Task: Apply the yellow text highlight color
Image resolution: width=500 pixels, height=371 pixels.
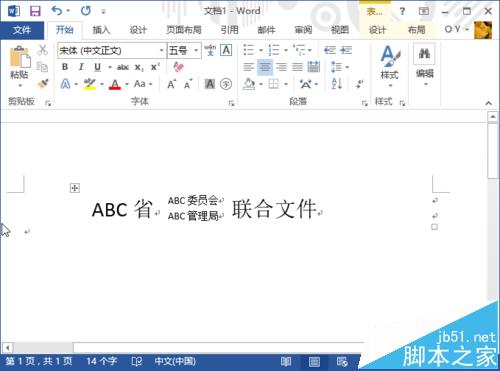Action: (x=89, y=84)
